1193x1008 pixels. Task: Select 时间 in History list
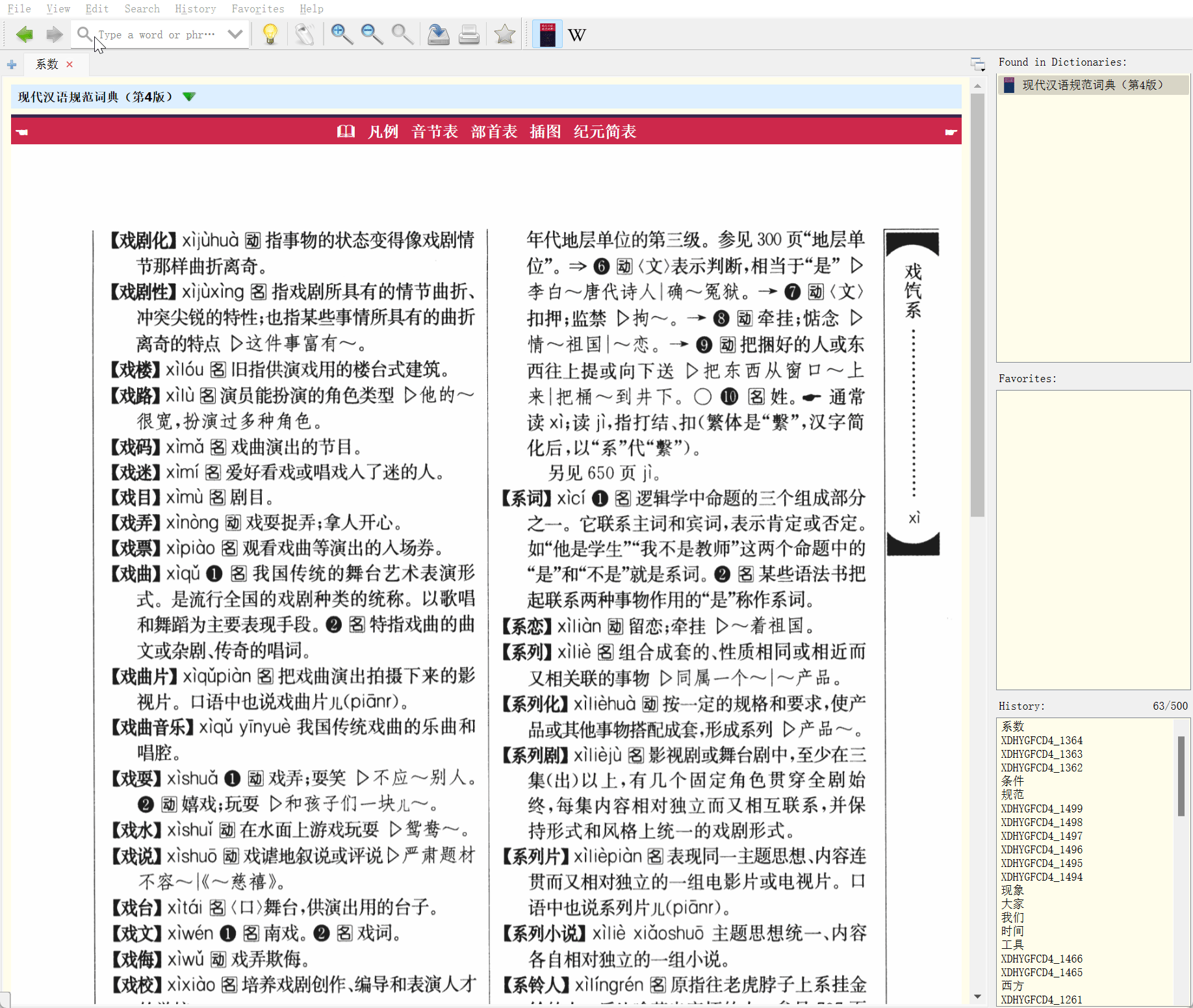point(1012,931)
